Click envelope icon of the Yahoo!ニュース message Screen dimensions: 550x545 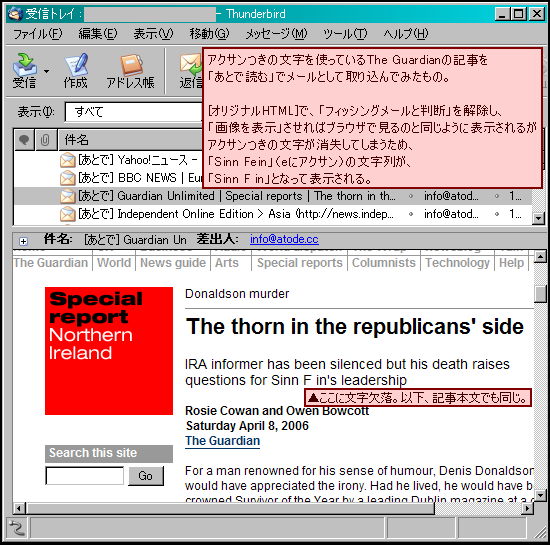(x=67, y=160)
